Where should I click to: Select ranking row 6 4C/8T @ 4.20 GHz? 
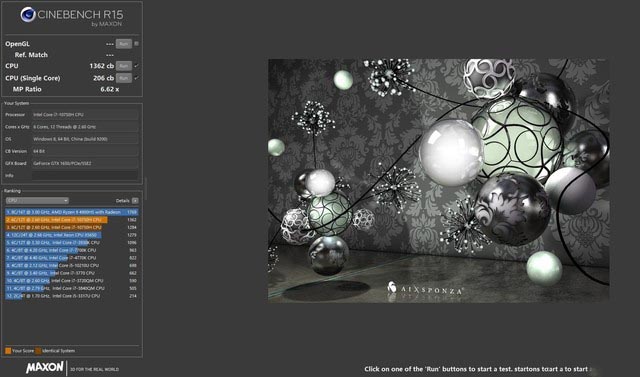click(71, 250)
